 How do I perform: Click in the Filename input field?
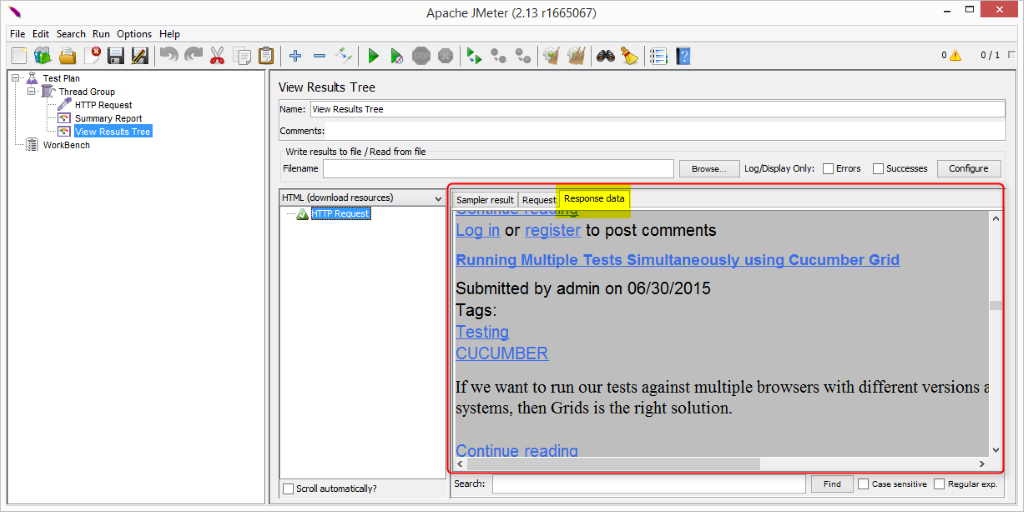coord(498,168)
